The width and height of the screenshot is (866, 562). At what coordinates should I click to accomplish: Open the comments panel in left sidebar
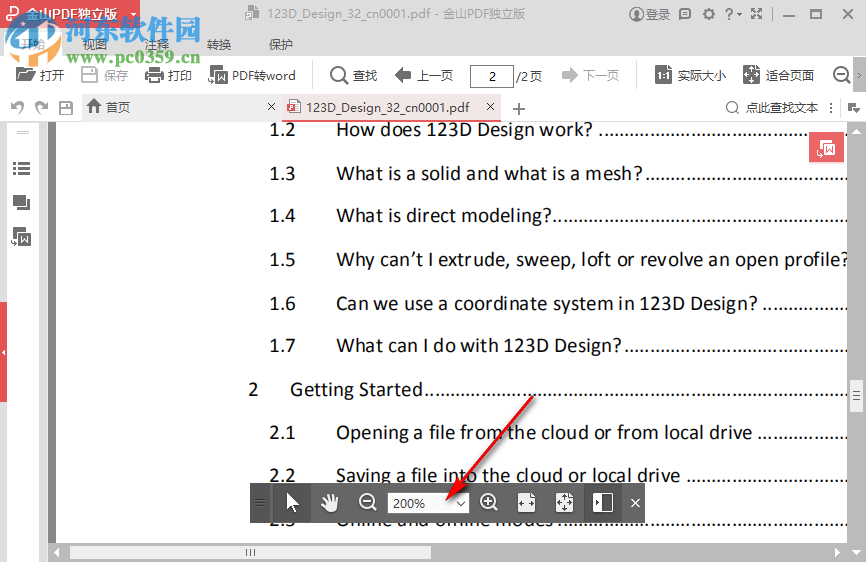click(x=21, y=203)
